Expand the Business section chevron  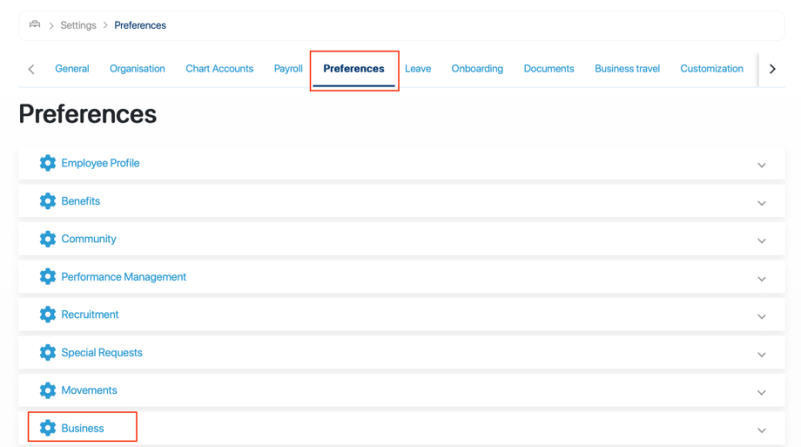tap(762, 430)
